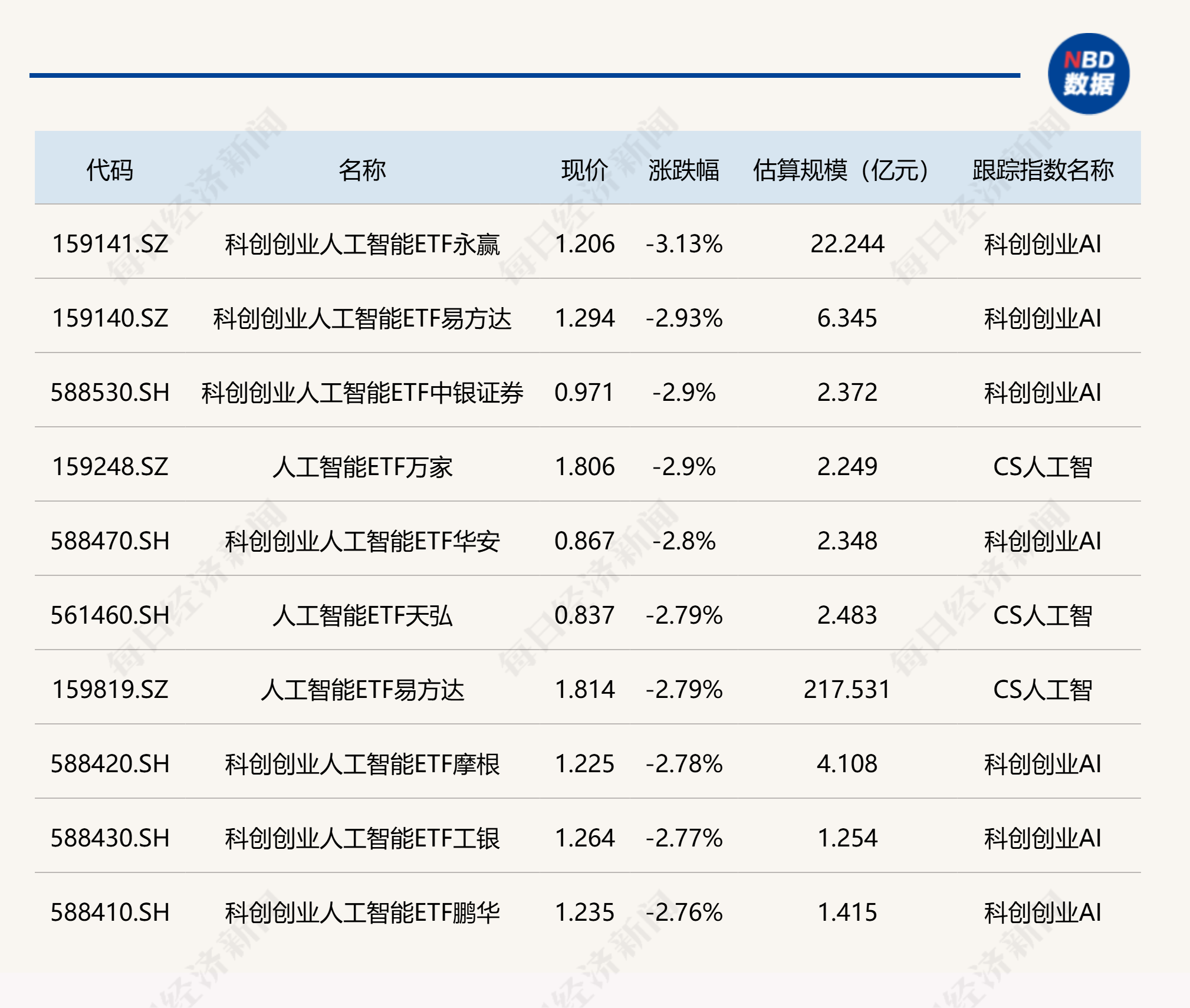Image resolution: width=1190 pixels, height=1008 pixels.
Task: Select CS人工智 in the 159248.SZ row
Action: pos(1043,467)
